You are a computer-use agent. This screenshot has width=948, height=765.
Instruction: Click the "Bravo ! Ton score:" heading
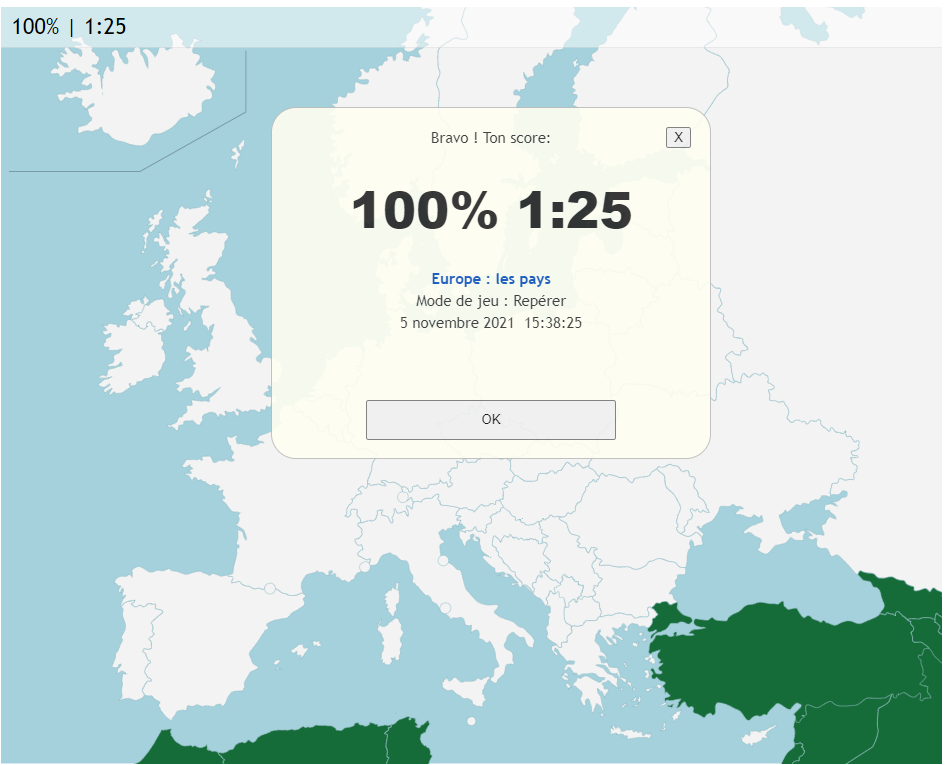[x=490, y=138]
